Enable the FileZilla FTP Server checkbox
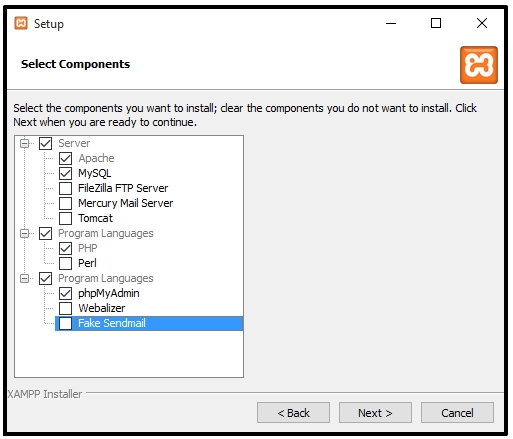Viewport: 513px width, 439px height. pos(65,188)
